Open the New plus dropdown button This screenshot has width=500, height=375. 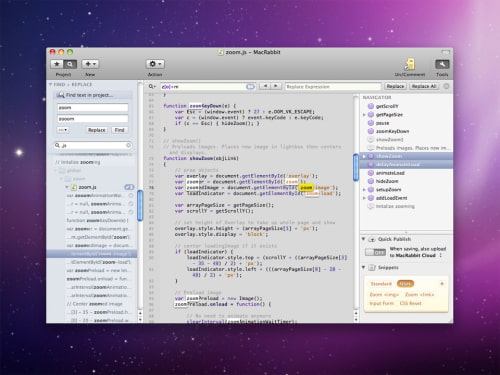90,64
